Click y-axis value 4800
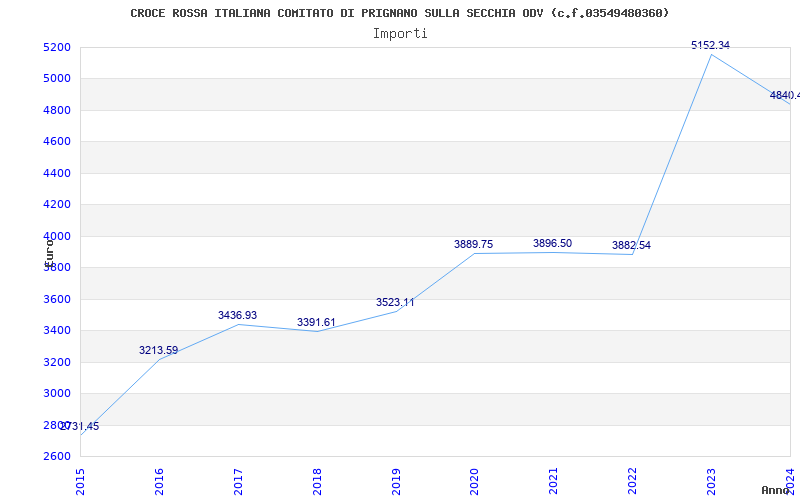800x500 pixels. (x=56, y=110)
